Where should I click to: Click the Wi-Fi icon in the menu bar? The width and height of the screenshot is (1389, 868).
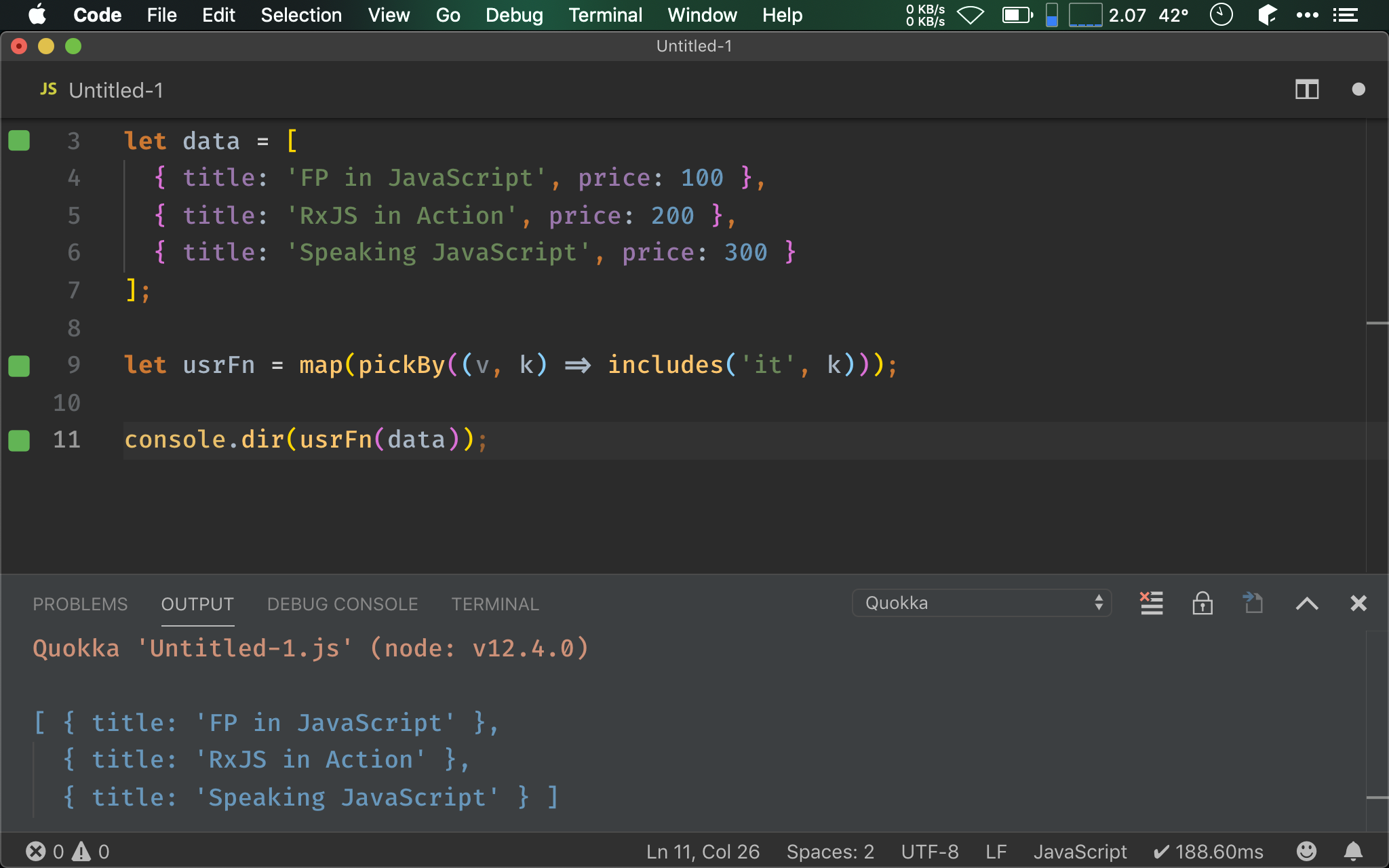click(x=971, y=15)
